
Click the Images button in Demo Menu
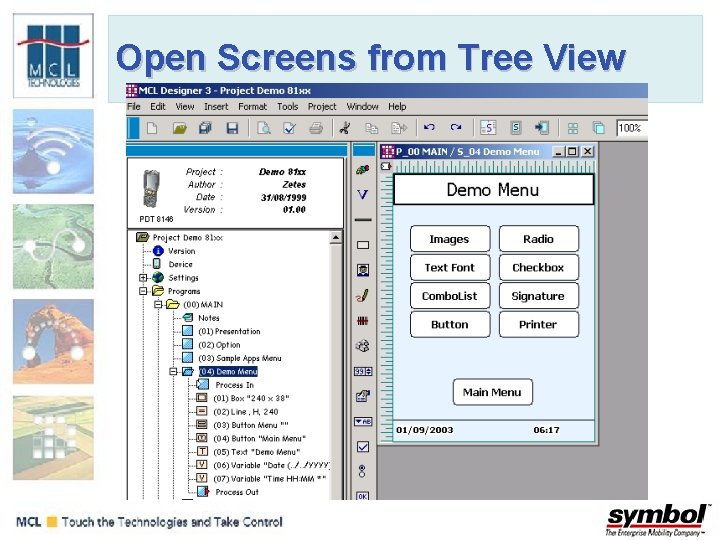(x=450, y=239)
